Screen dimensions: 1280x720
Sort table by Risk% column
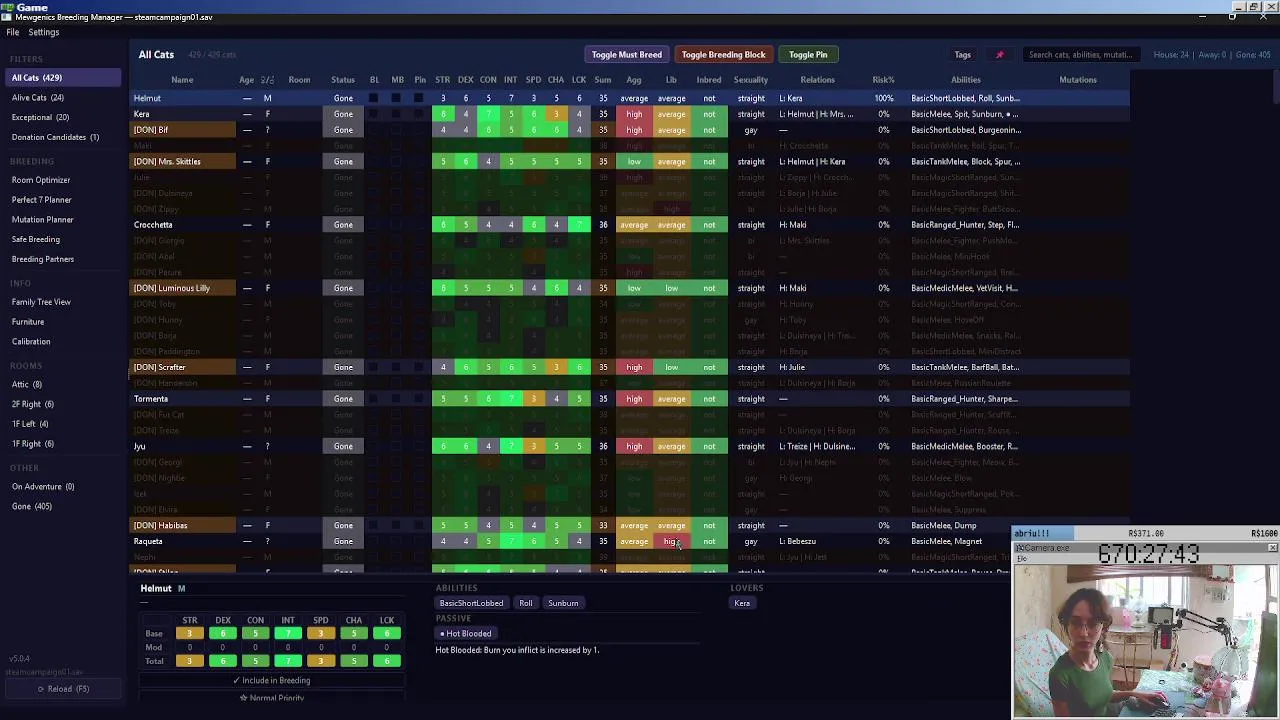point(883,80)
